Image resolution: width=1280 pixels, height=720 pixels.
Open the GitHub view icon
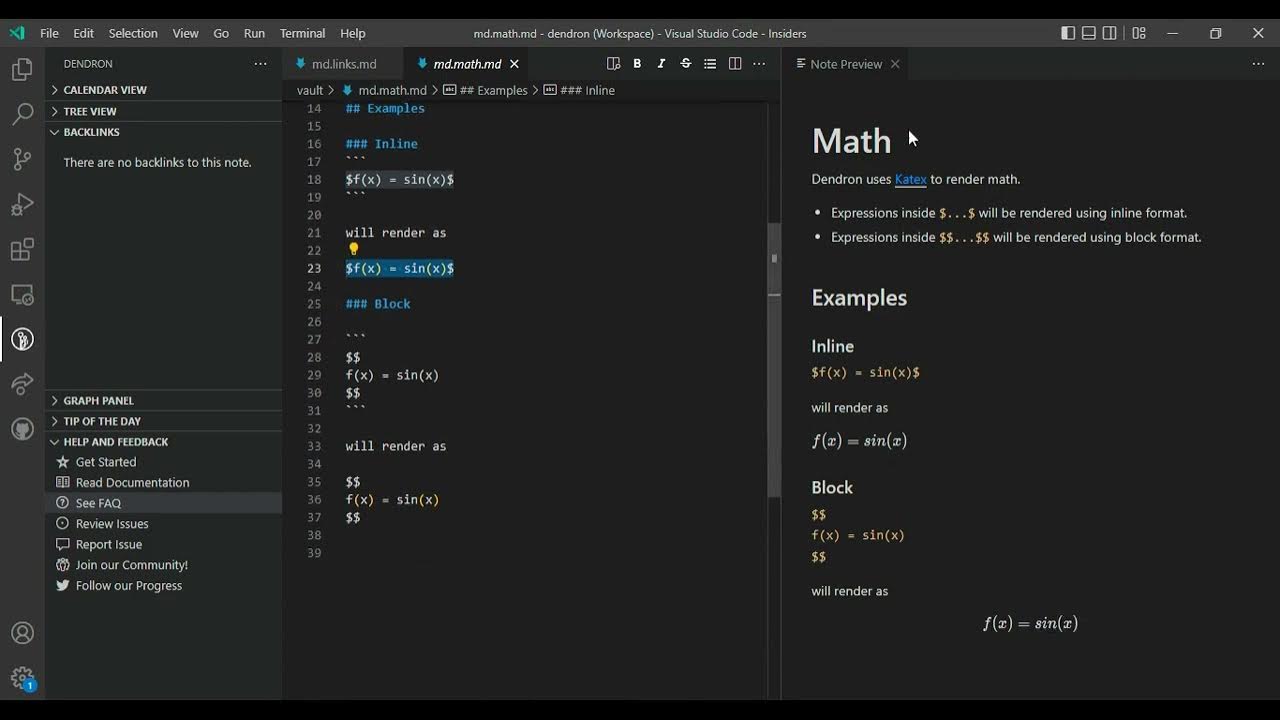pos(22,430)
